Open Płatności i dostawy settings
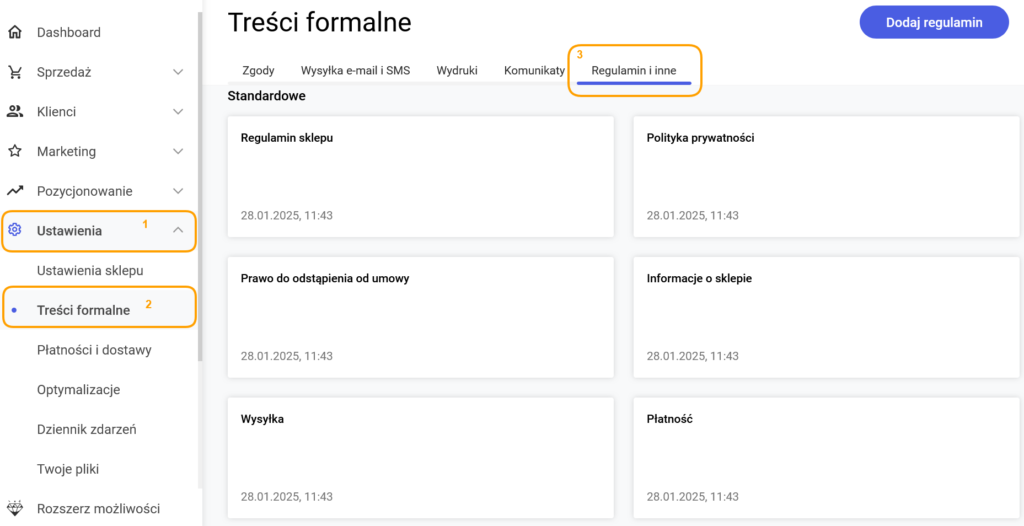This screenshot has height=526, width=1024. tap(94, 350)
